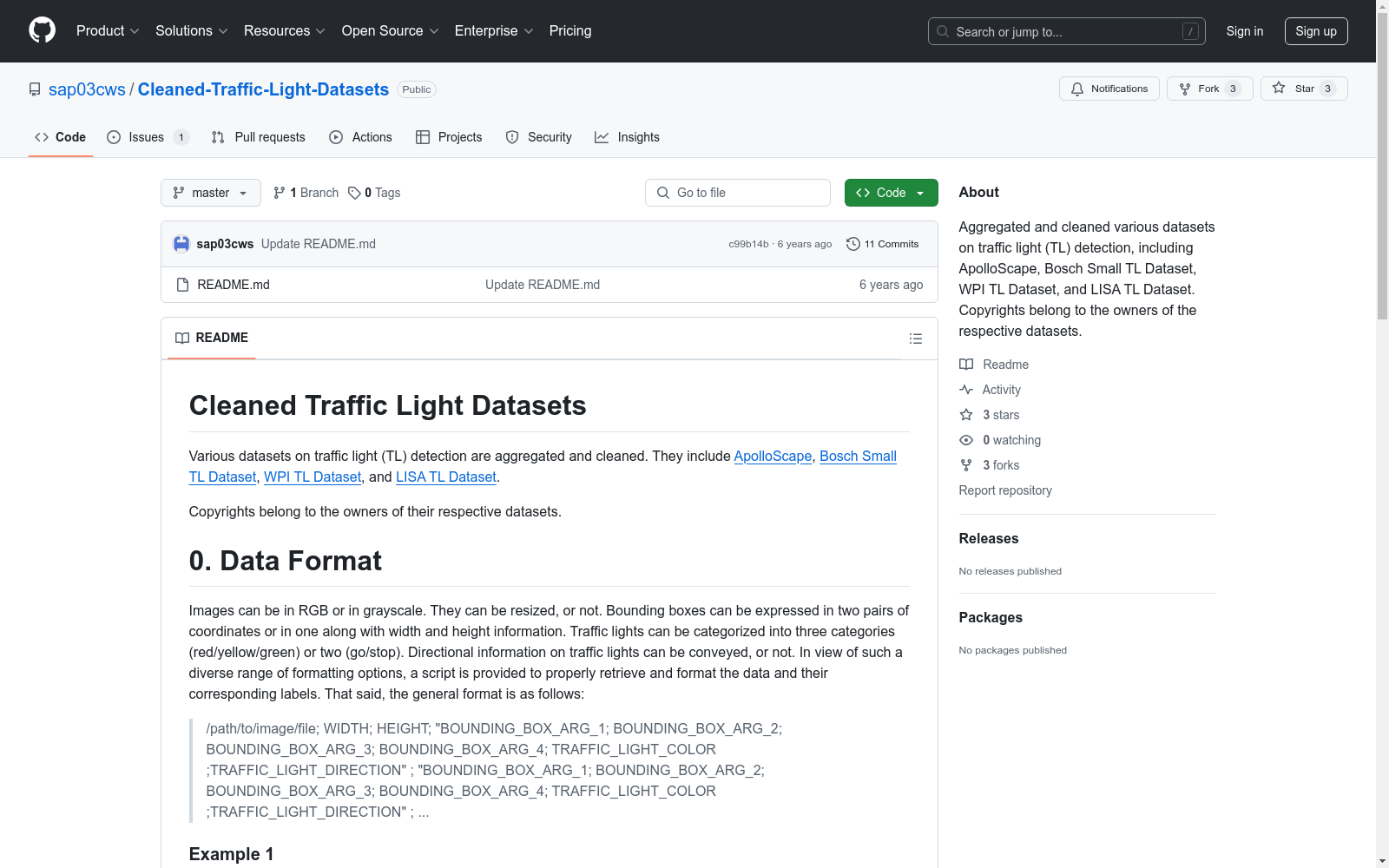The height and width of the screenshot is (868, 1389).
Task: Click the repository icon beside sap03cws
Action: pos(35,89)
